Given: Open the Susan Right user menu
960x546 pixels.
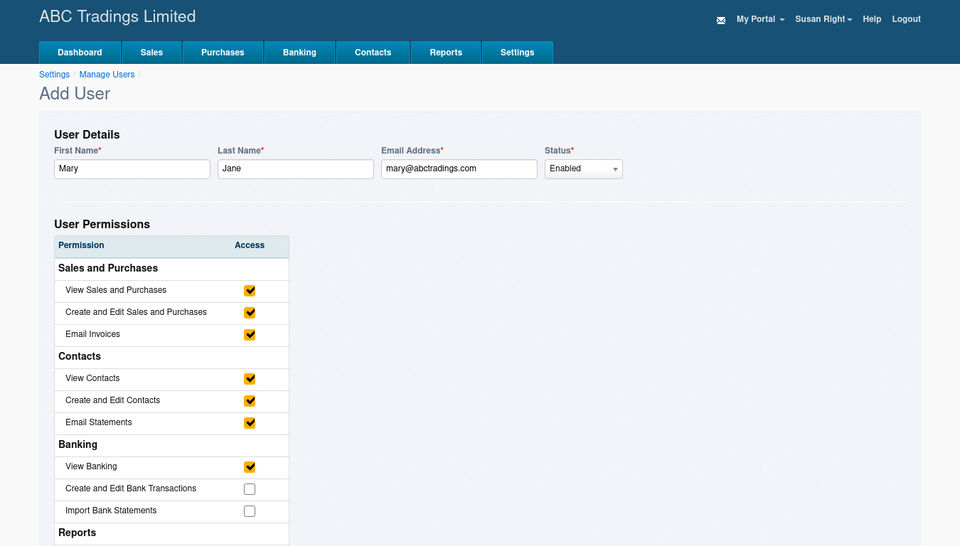Looking at the screenshot, I should 823,19.
